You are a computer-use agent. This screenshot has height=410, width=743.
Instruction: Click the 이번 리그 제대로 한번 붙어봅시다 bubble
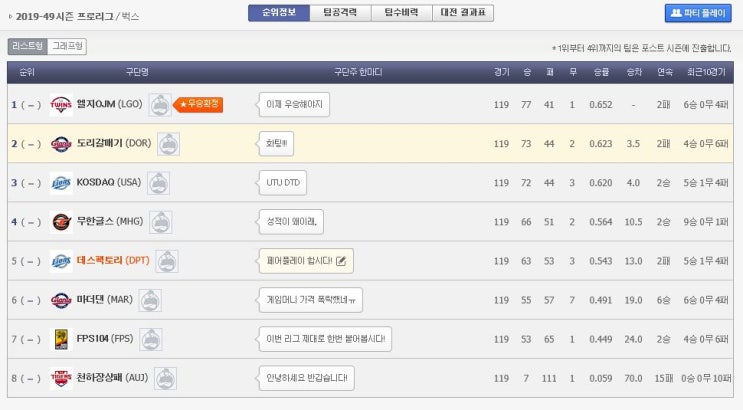325,339
